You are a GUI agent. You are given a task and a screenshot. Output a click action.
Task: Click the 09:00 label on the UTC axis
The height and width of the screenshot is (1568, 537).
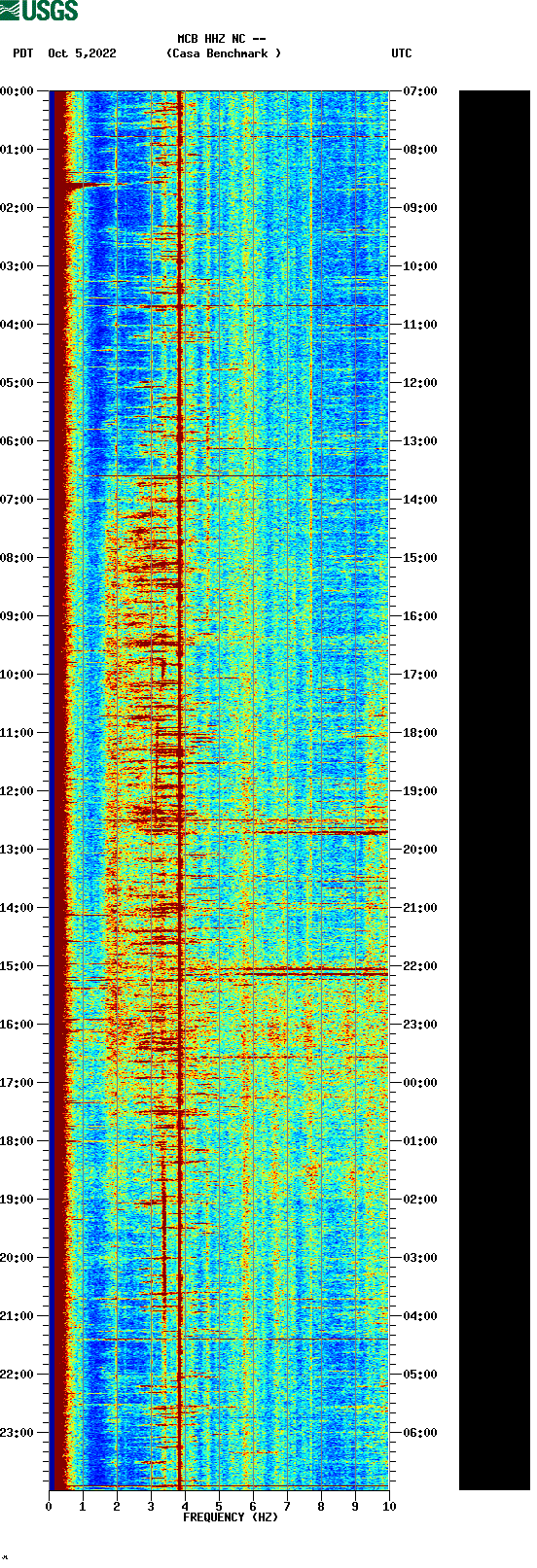[420, 208]
